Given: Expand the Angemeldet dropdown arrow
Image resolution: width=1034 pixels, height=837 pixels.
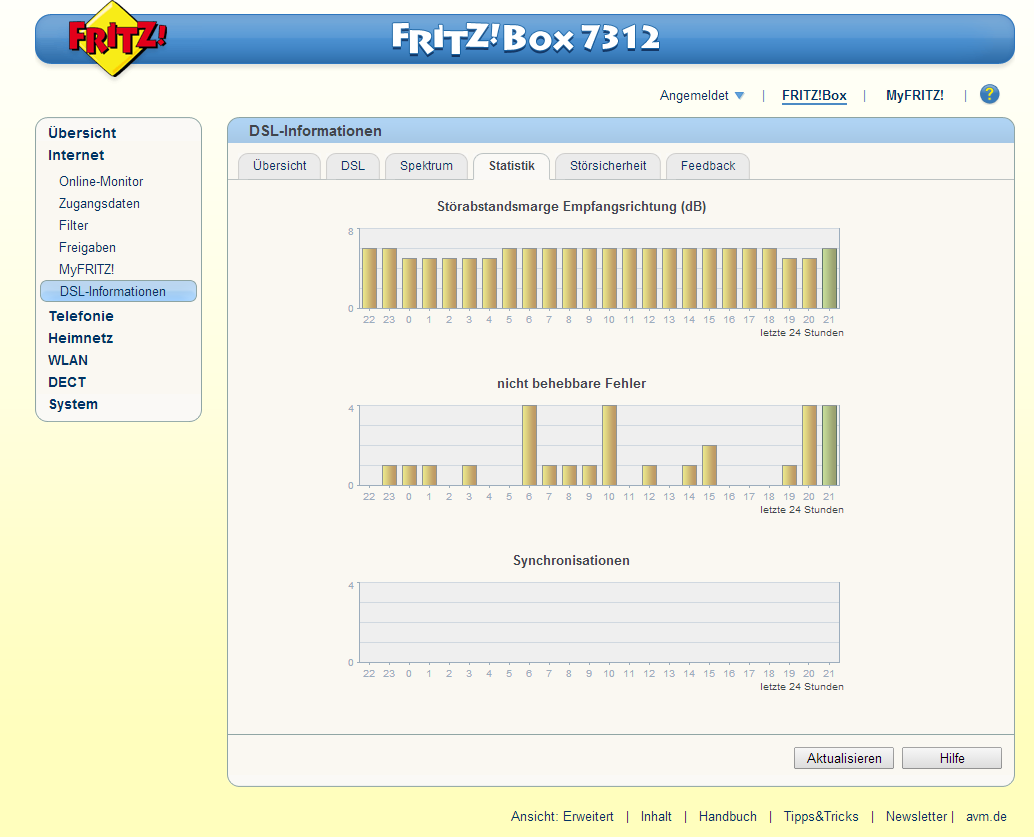Looking at the screenshot, I should (739, 96).
